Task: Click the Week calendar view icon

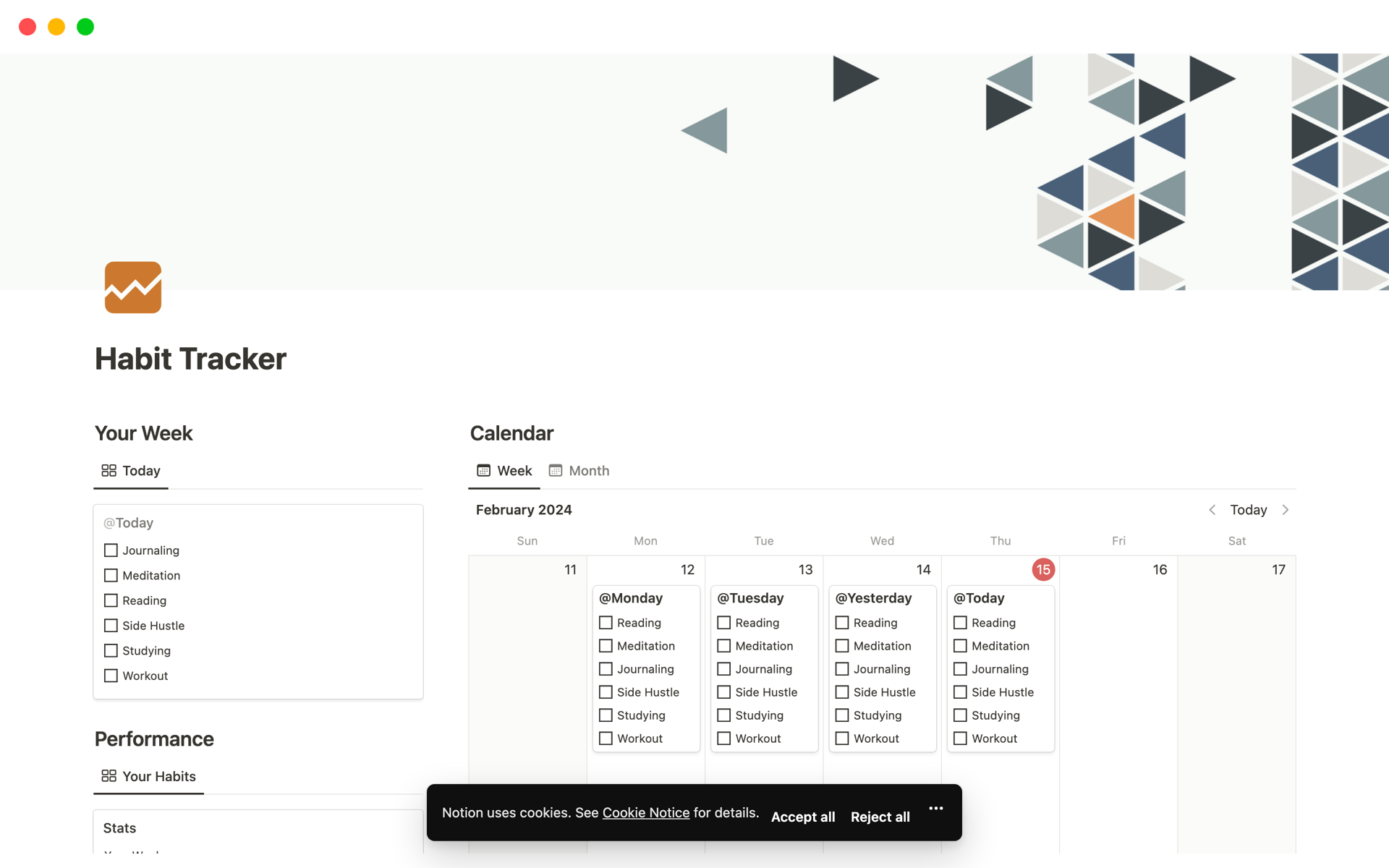Action: [483, 471]
